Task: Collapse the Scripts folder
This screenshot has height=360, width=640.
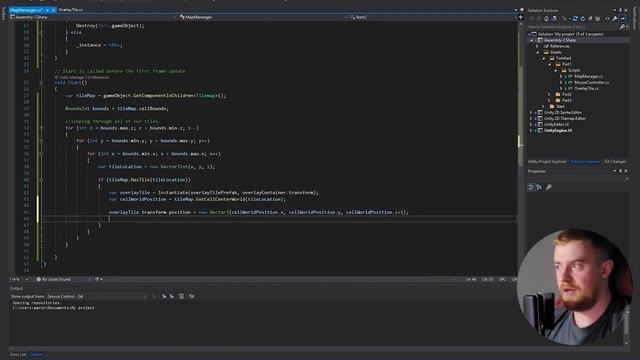Action: 556,70
